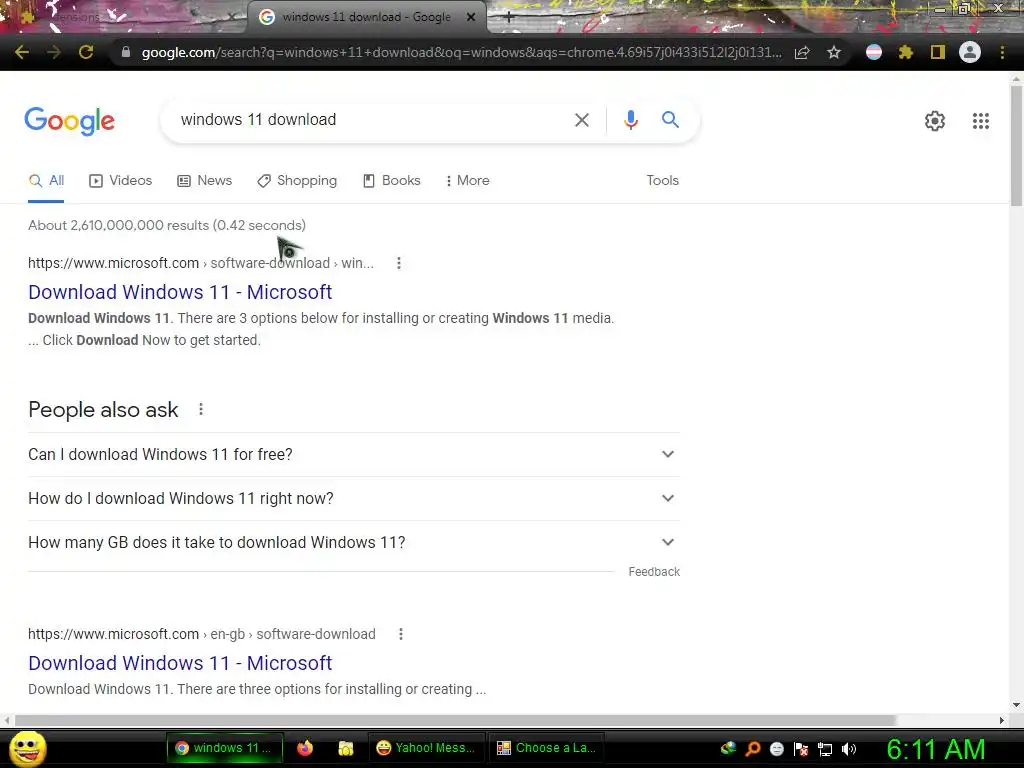The image size is (1024, 768).
Task: Click the scroll right arrow
Action: click(x=1002, y=720)
